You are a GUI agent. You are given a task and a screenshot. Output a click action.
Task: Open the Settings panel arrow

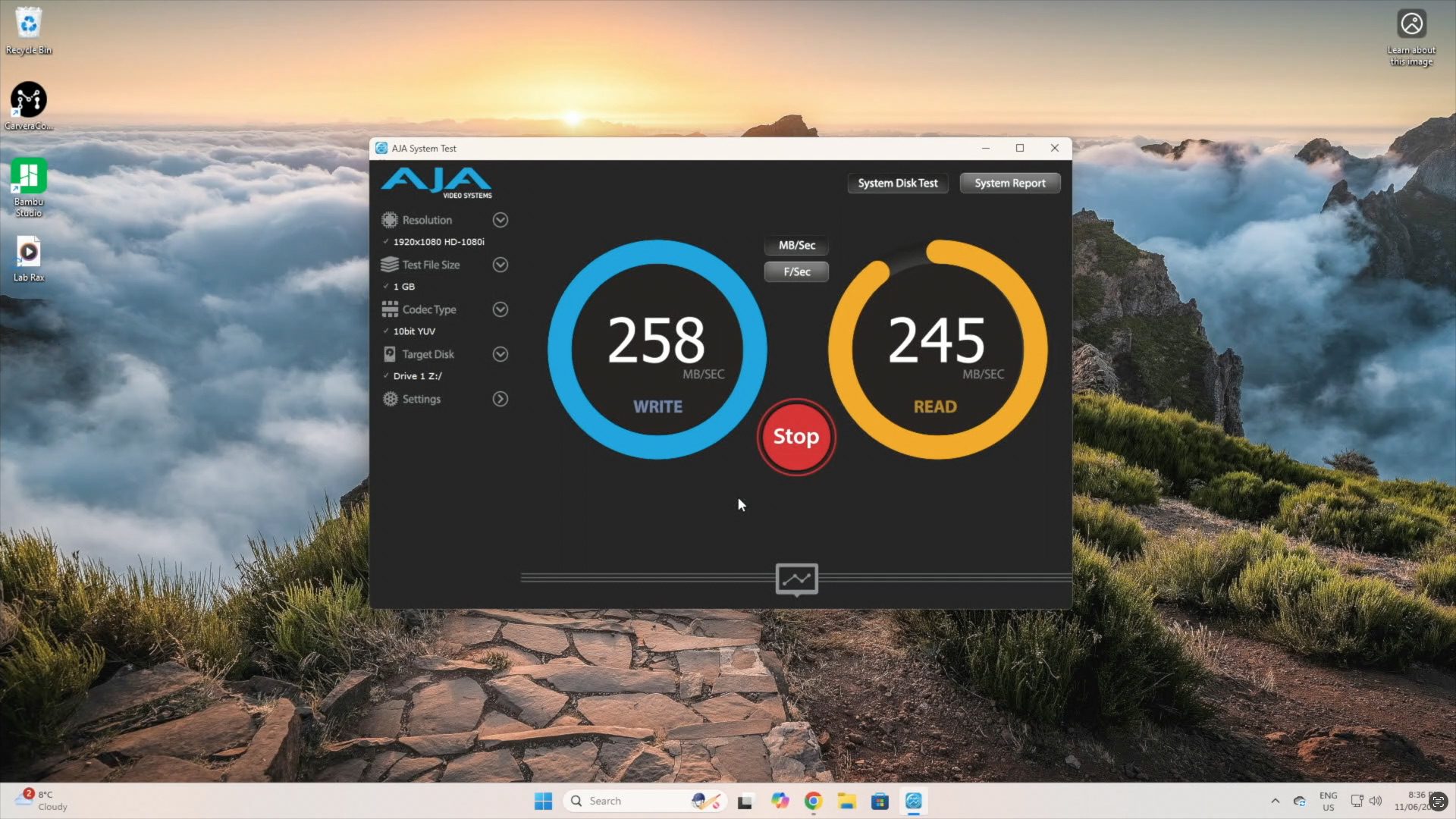pos(500,399)
